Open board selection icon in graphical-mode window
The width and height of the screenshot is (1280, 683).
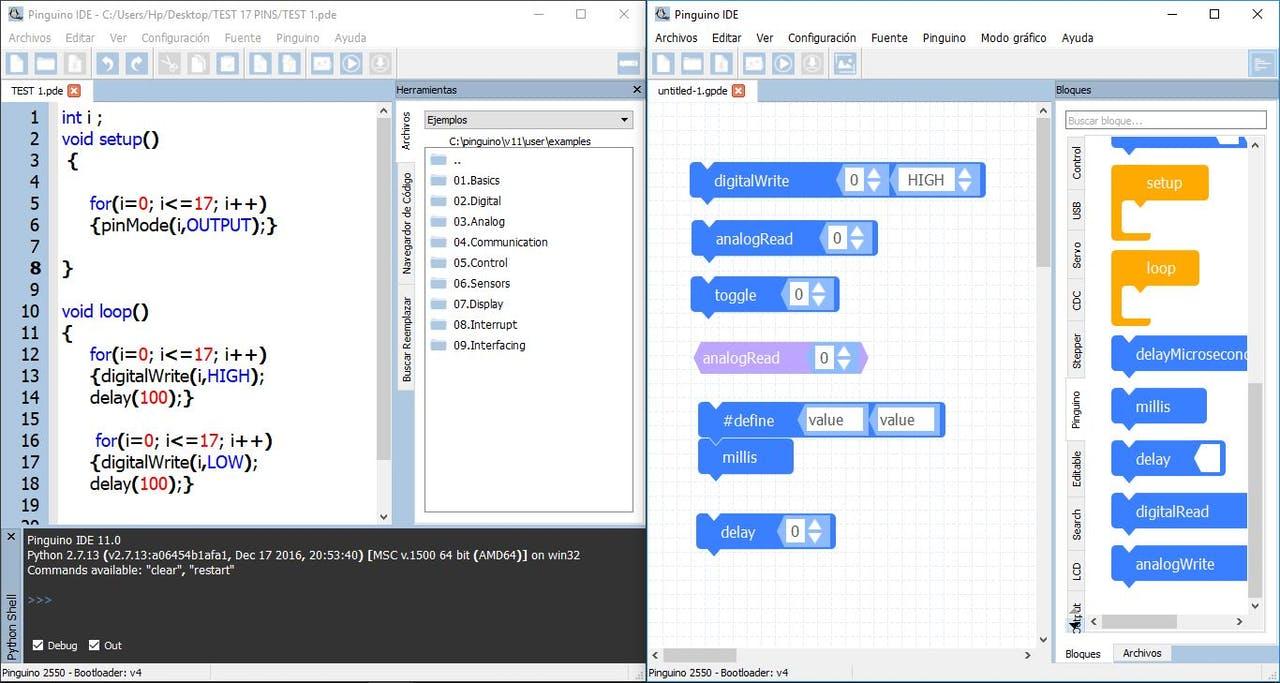(754, 63)
